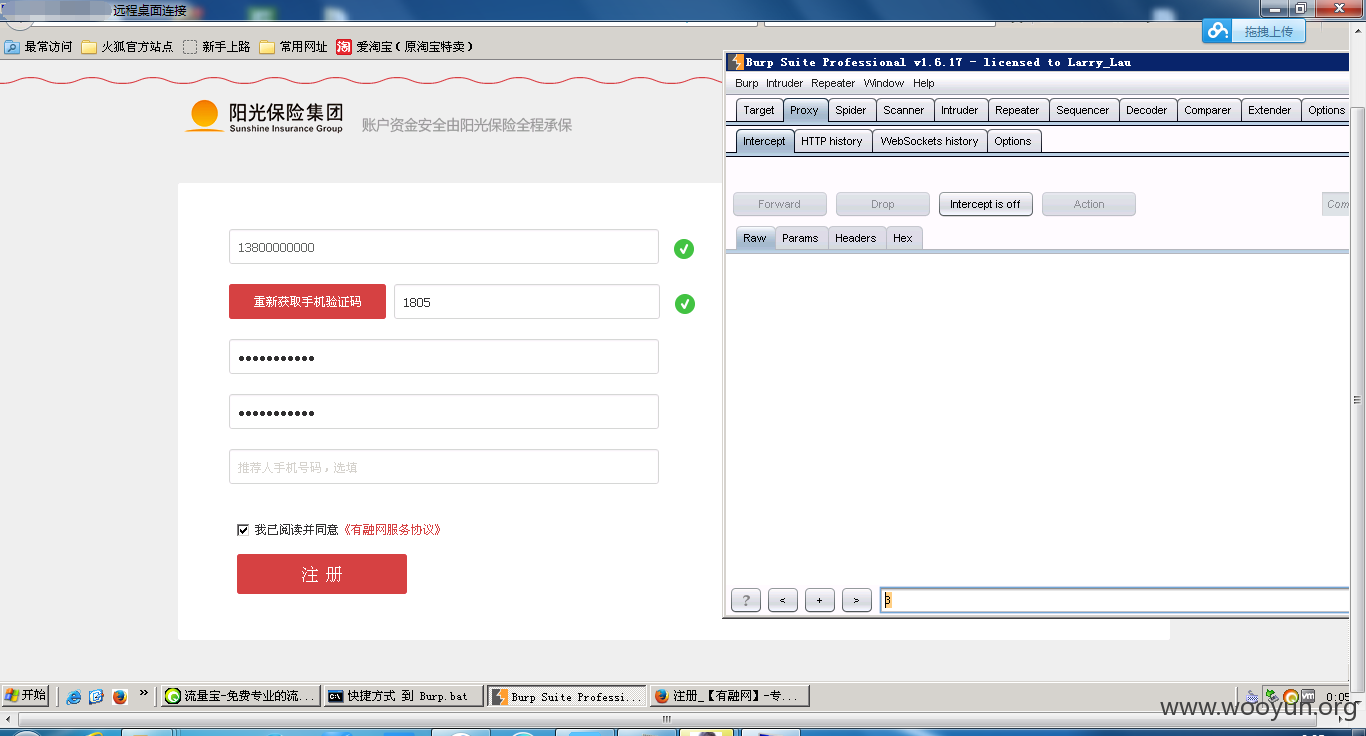This screenshot has width=1366, height=736.
Task: Select the Intercept sub-tab
Action: (x=764, y=141)
